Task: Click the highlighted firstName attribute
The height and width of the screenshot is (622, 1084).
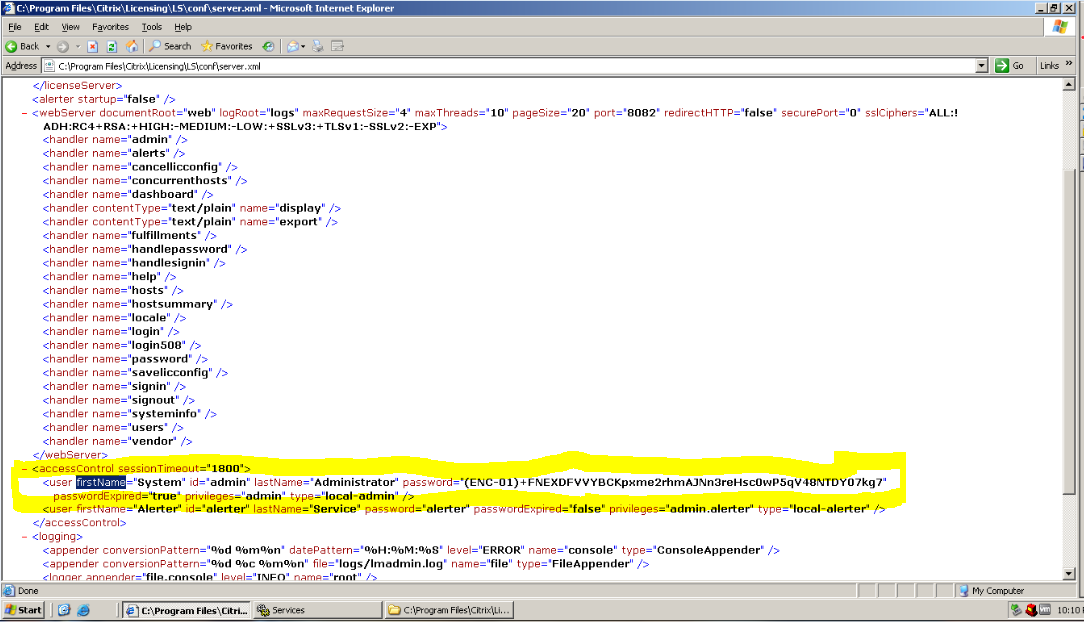Action: pos(101,482)
